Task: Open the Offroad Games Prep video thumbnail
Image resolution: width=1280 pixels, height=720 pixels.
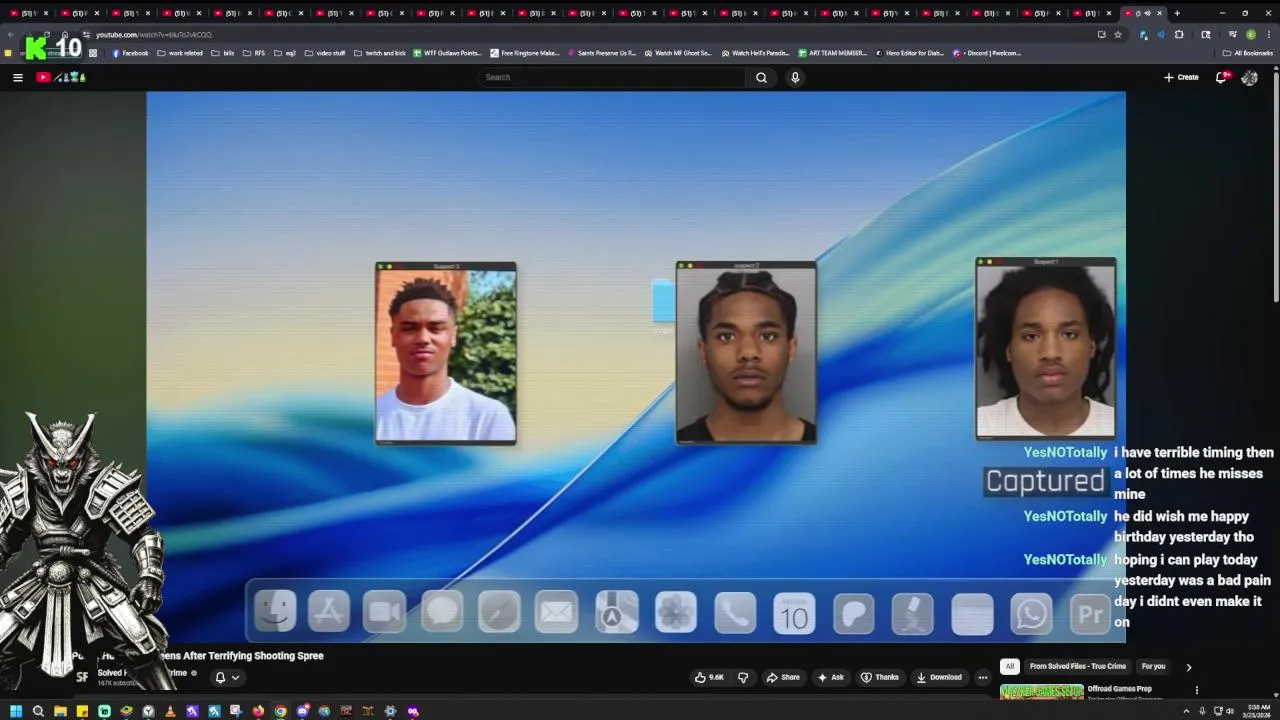Action: 1042,691
